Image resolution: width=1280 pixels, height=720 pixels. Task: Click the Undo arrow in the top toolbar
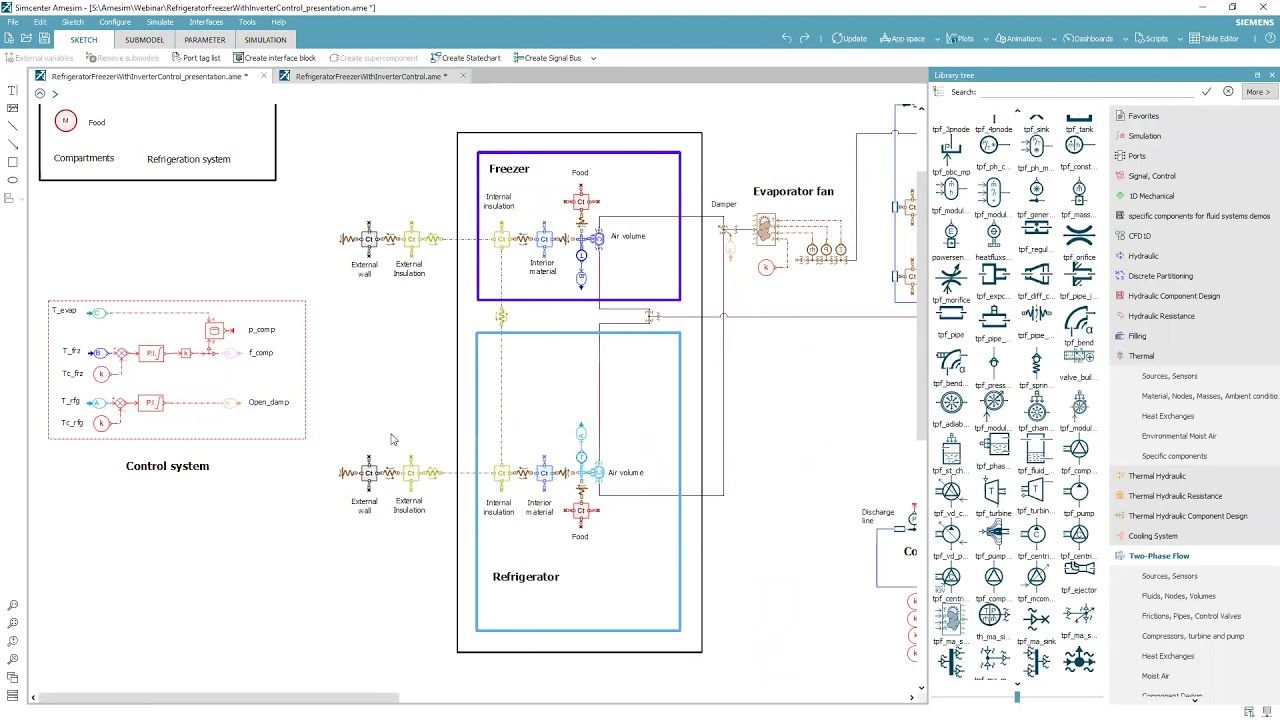[787, 39]
